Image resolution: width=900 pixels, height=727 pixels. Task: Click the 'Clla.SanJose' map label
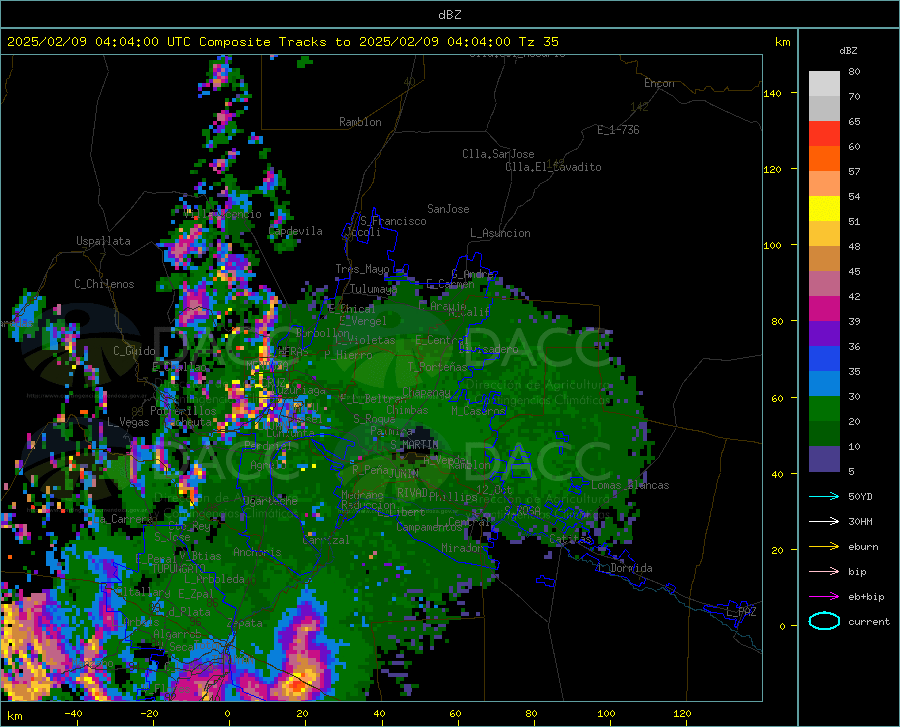(x=498, y=154)
